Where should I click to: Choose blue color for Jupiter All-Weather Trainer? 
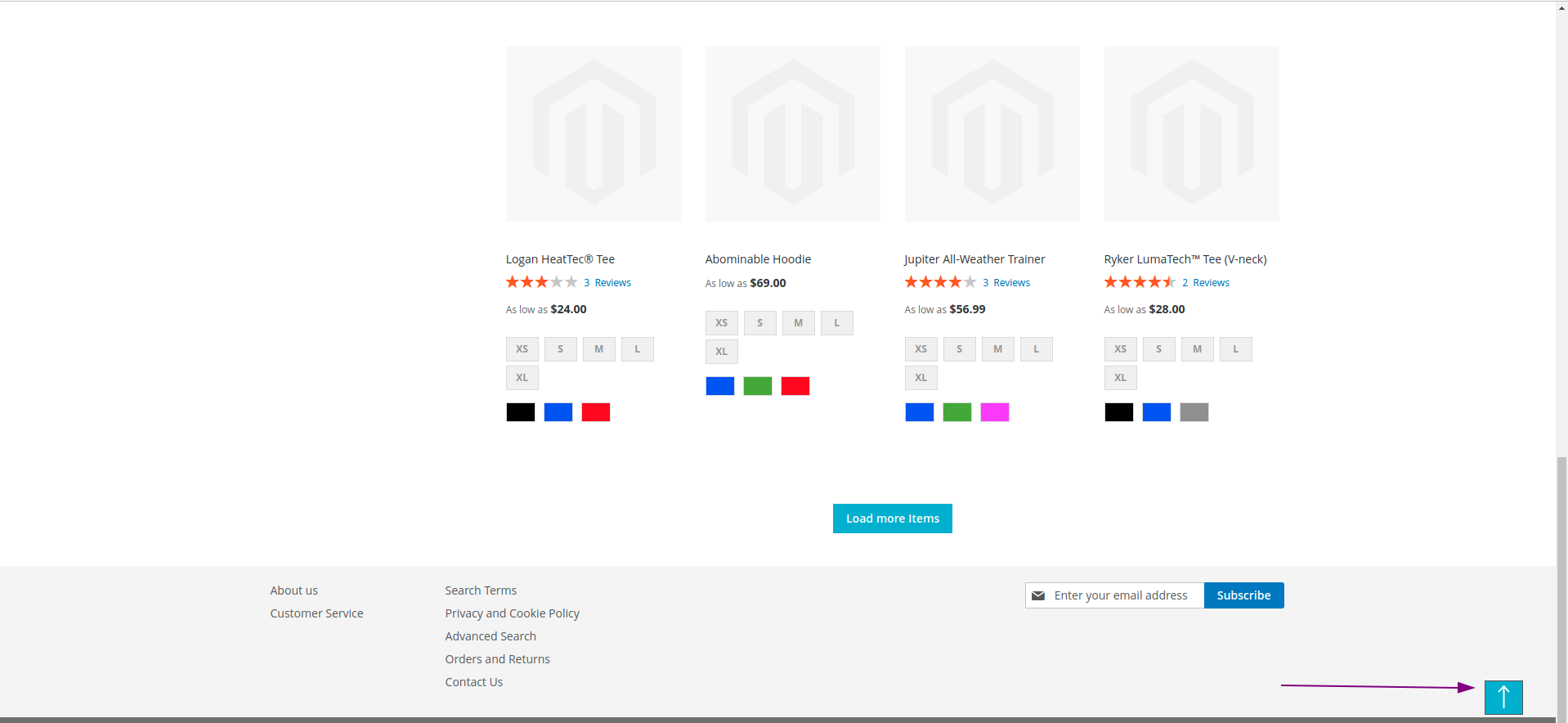[x=920, y=412]
